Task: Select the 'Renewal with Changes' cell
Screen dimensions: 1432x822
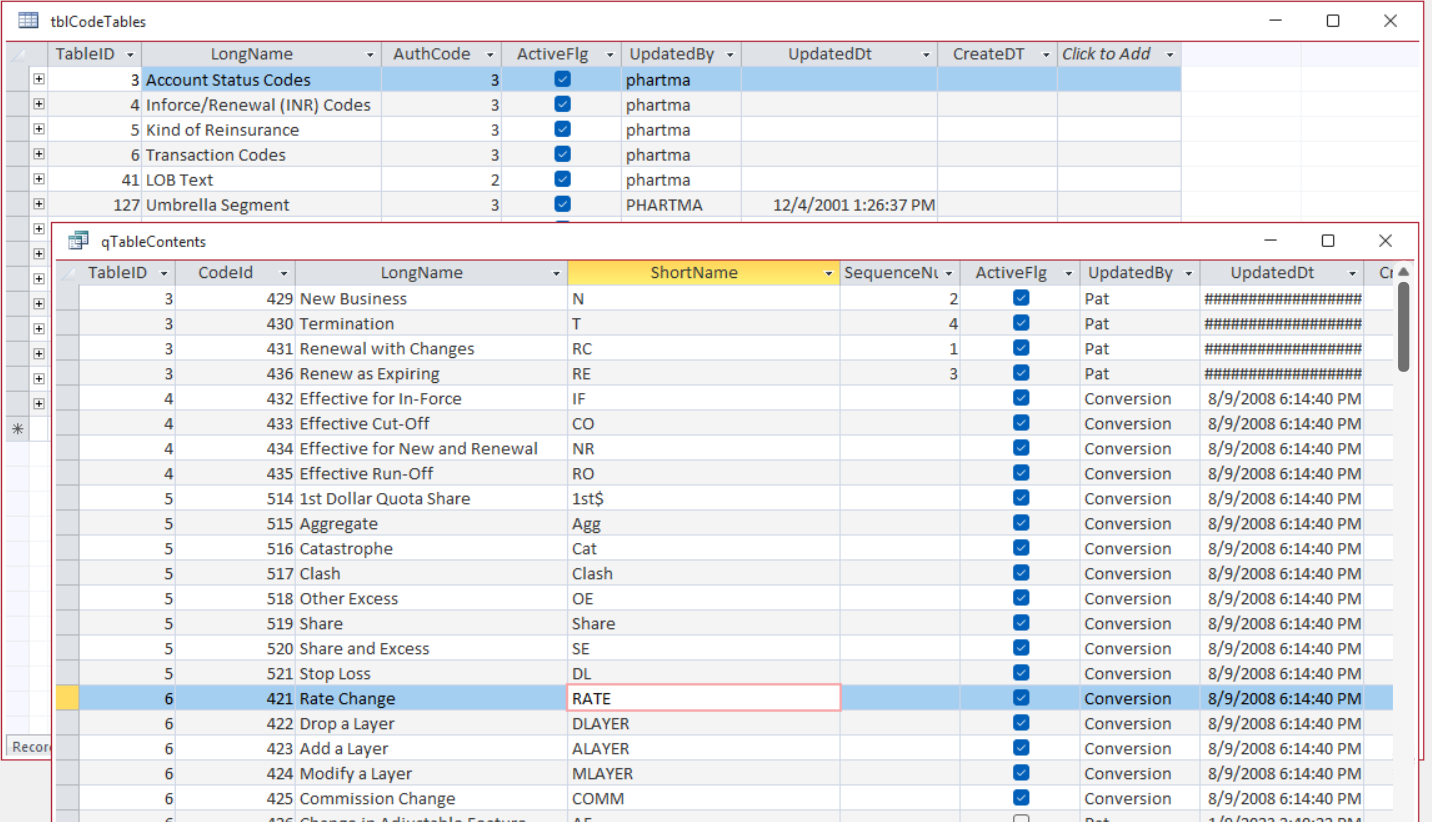Action: pyautogui.click(x=431, y=348)
